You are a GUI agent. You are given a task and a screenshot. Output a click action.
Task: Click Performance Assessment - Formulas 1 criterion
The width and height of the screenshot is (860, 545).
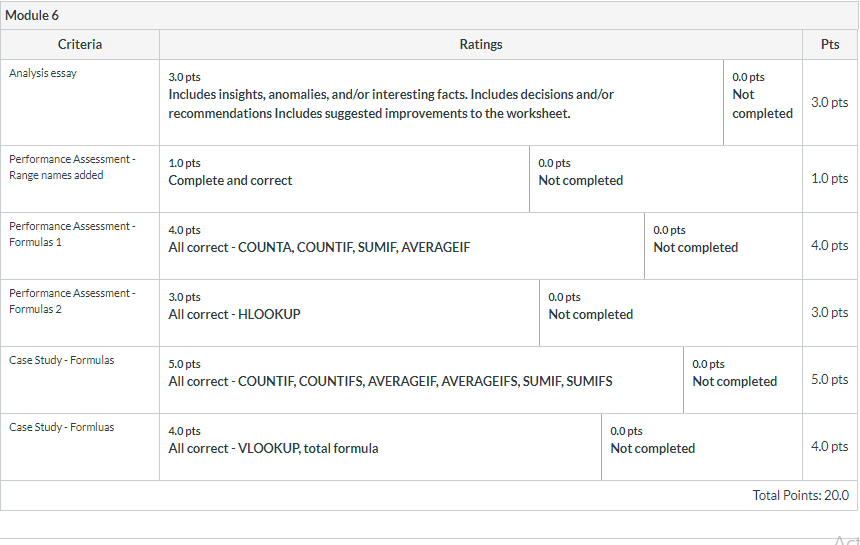click(x=72, y=234)
